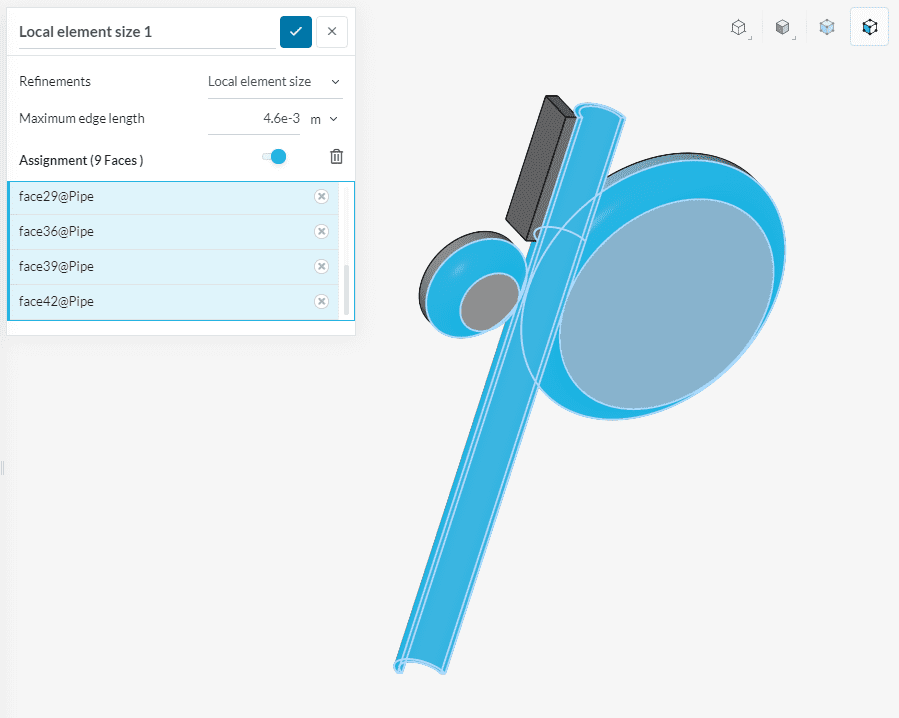Select face42@Pipe entry in the list
The width and height of the screenshot is (899, 718).
pos(150,302)
